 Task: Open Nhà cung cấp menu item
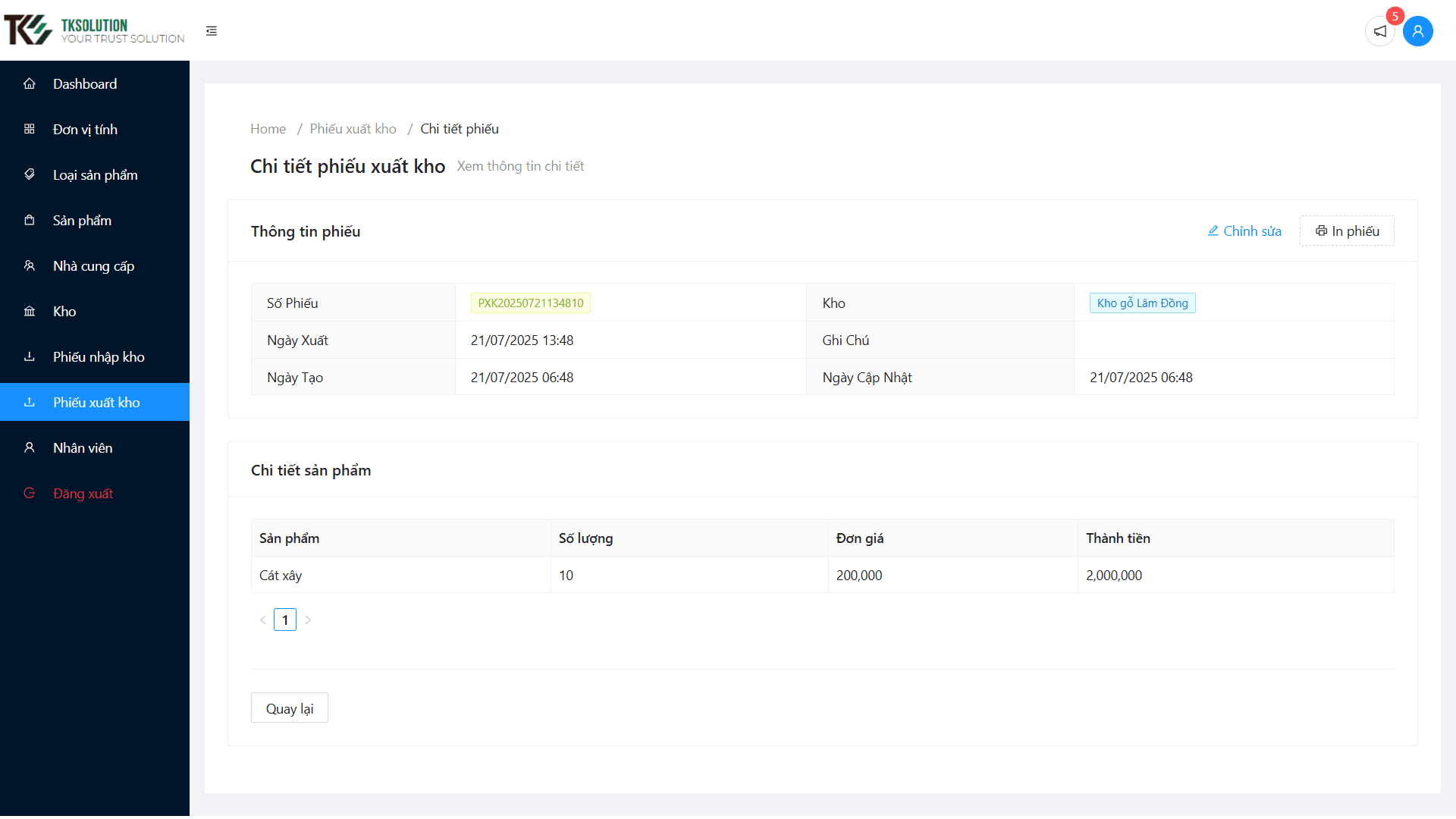[x=93, y=265]
